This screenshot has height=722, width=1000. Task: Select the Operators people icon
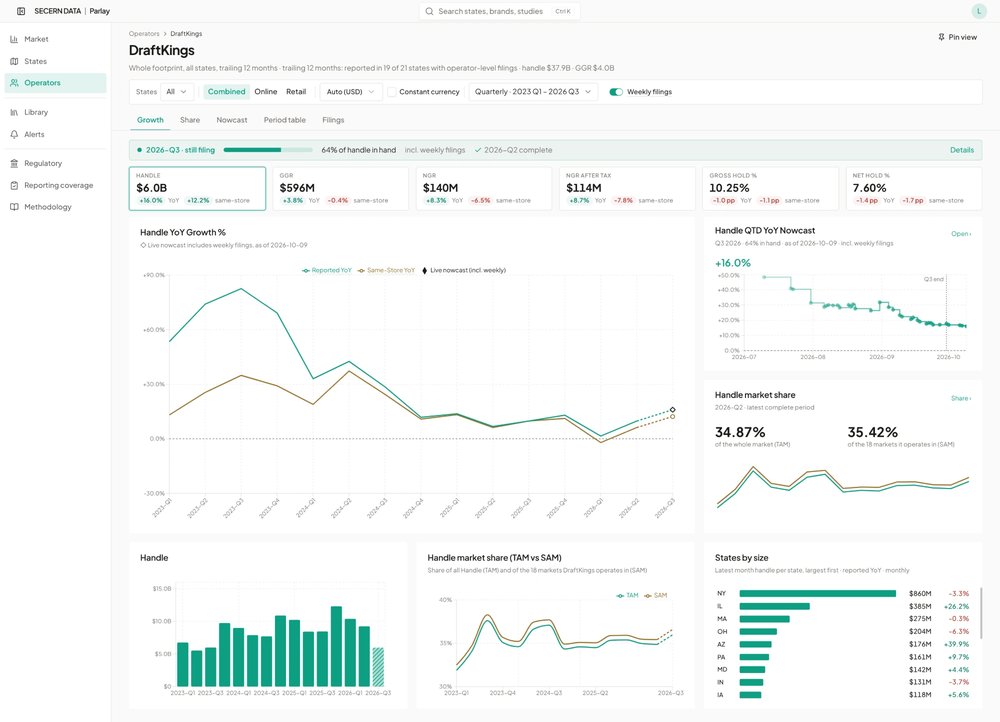click(x=14, y=83)
